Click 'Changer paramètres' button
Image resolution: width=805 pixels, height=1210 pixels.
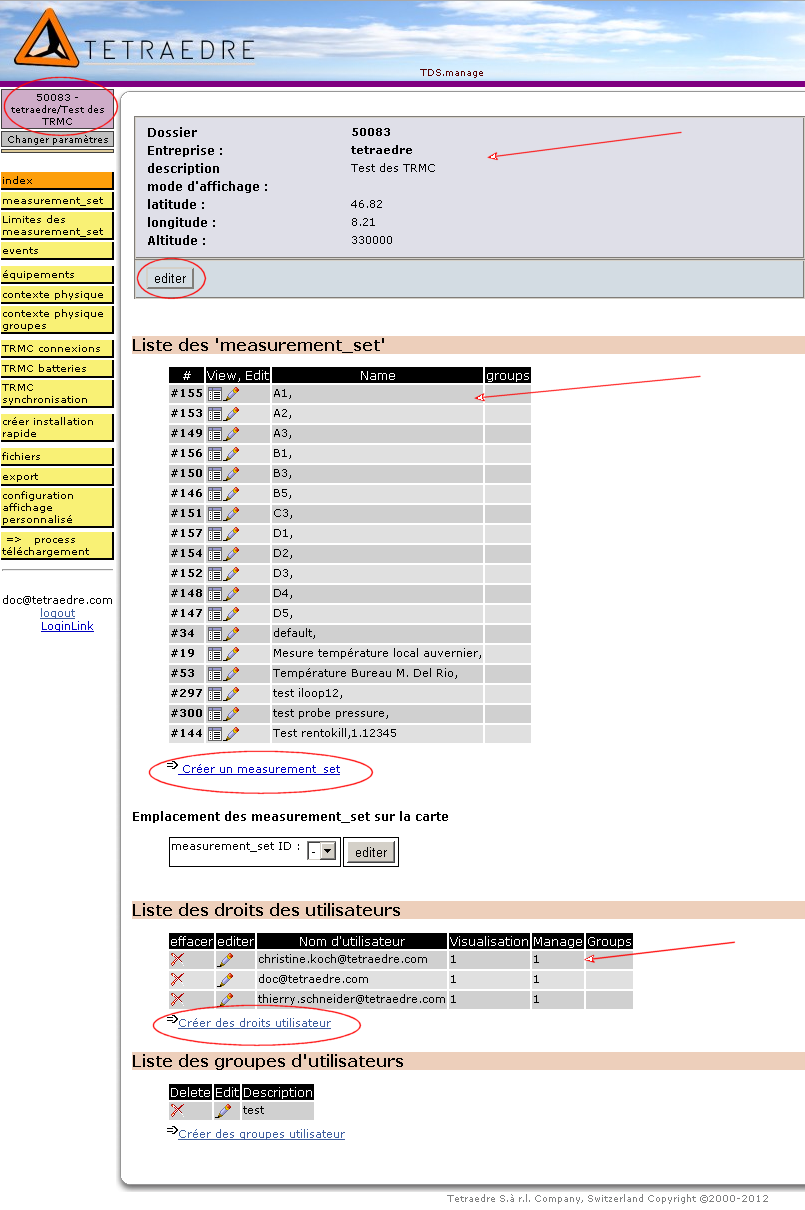pos(57,140)
